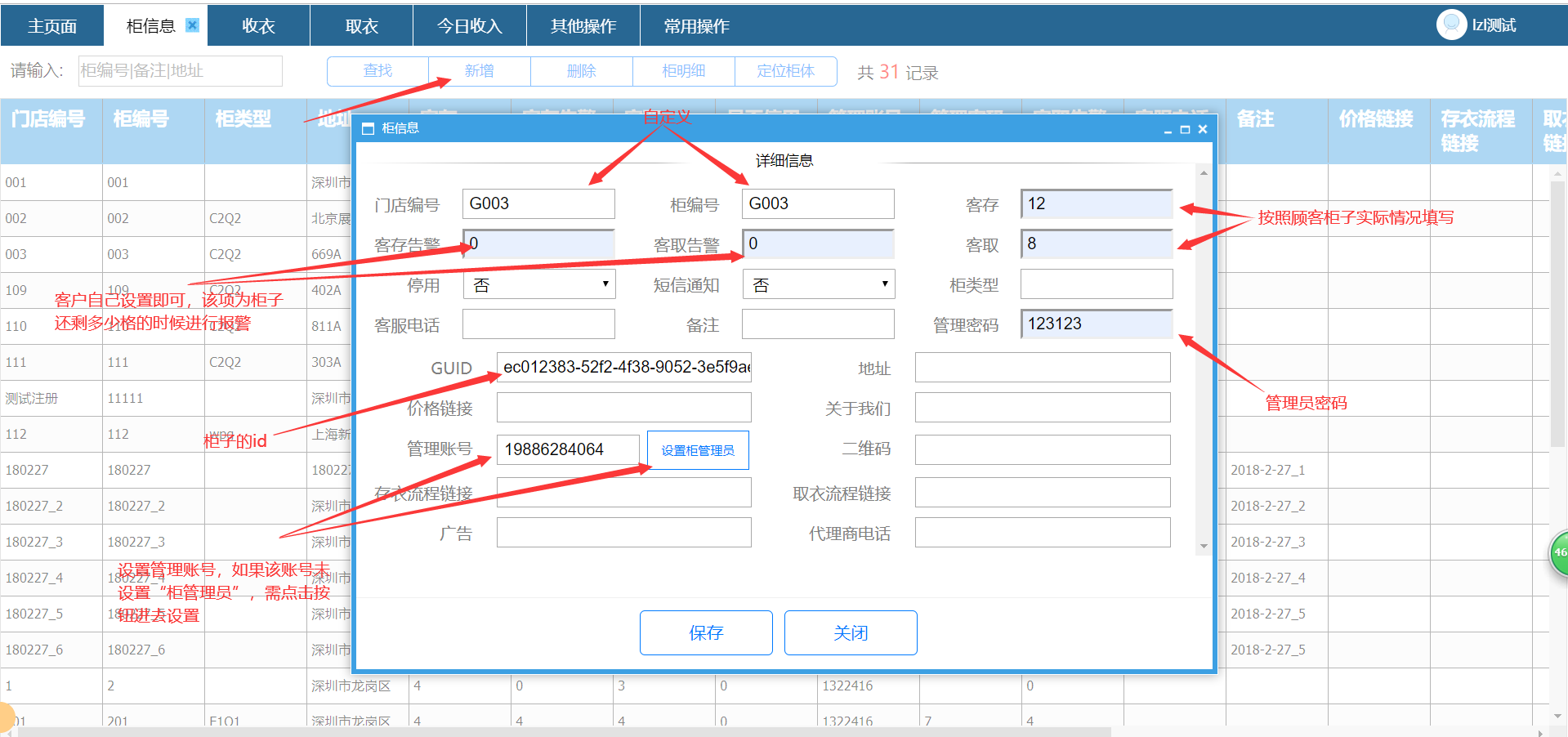1568x737 pixels.
Task: Switch to the 收衣 tab
Action: pos(258,26)
